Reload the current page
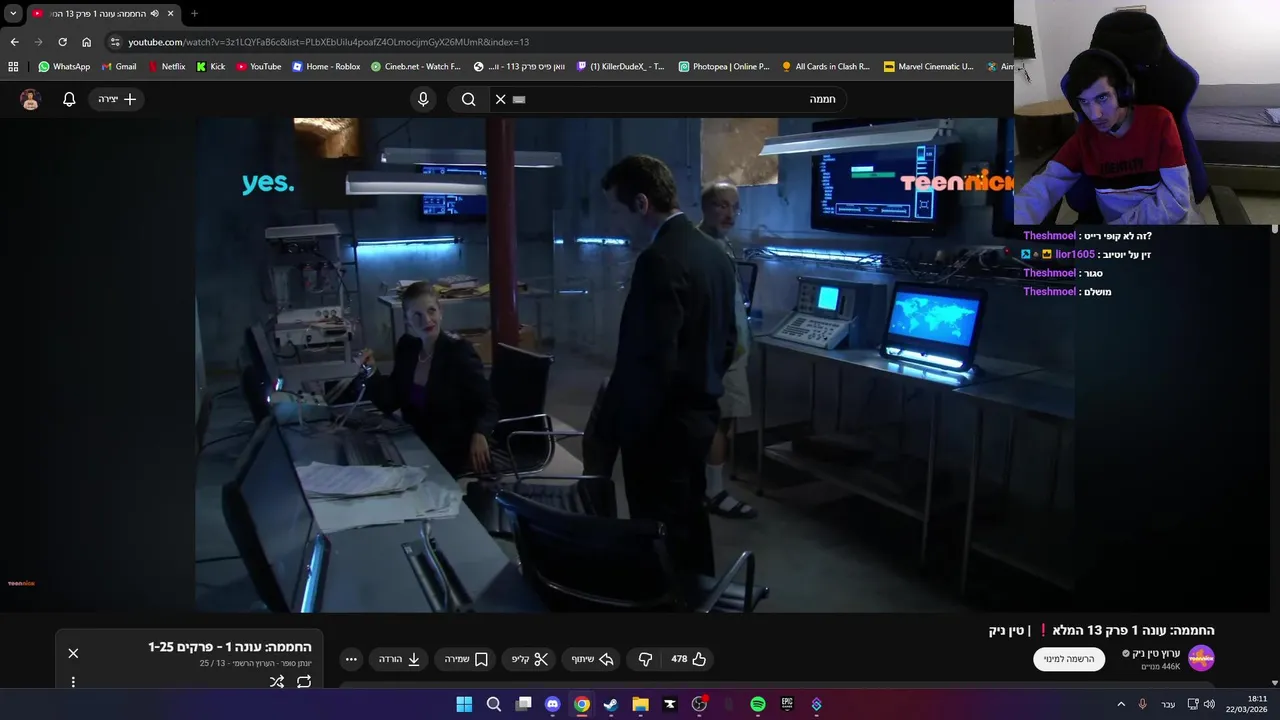 [62, 42]
